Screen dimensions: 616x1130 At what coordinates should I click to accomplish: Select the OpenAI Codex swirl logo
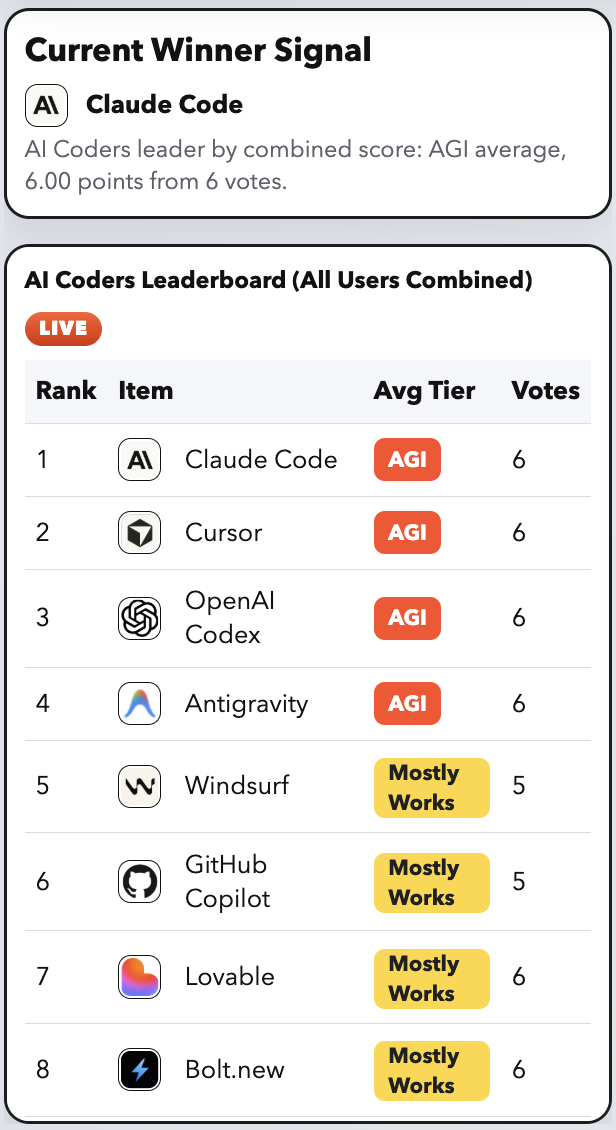tap(139, 618)
